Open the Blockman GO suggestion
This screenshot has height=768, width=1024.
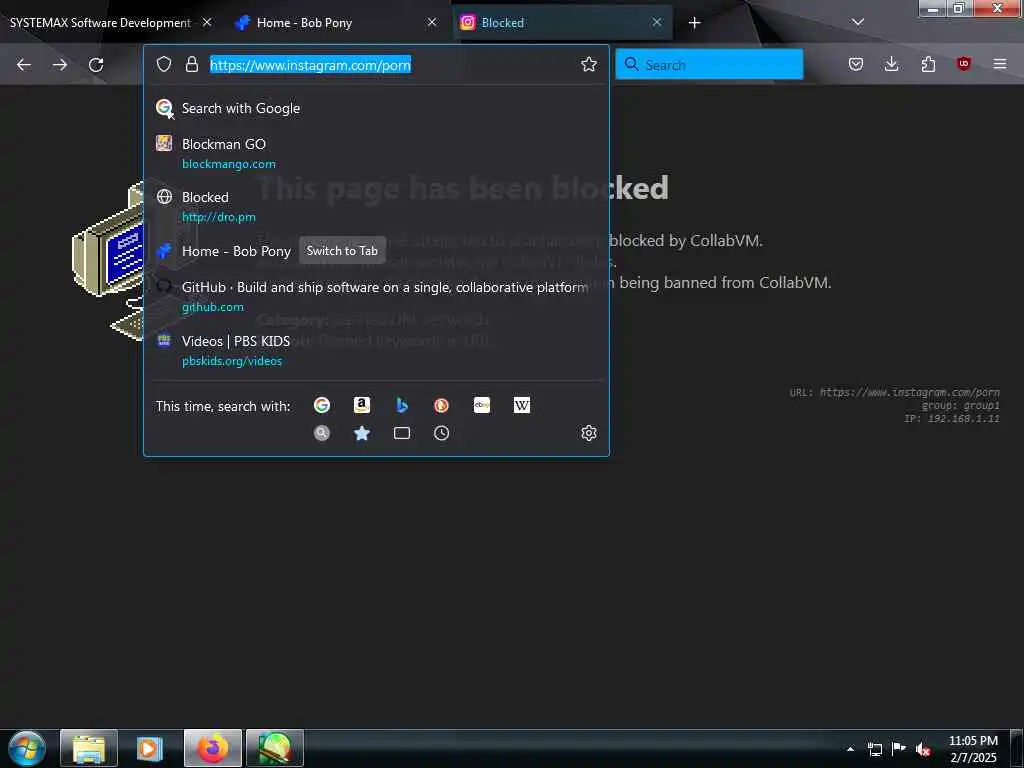pos(376,153)
